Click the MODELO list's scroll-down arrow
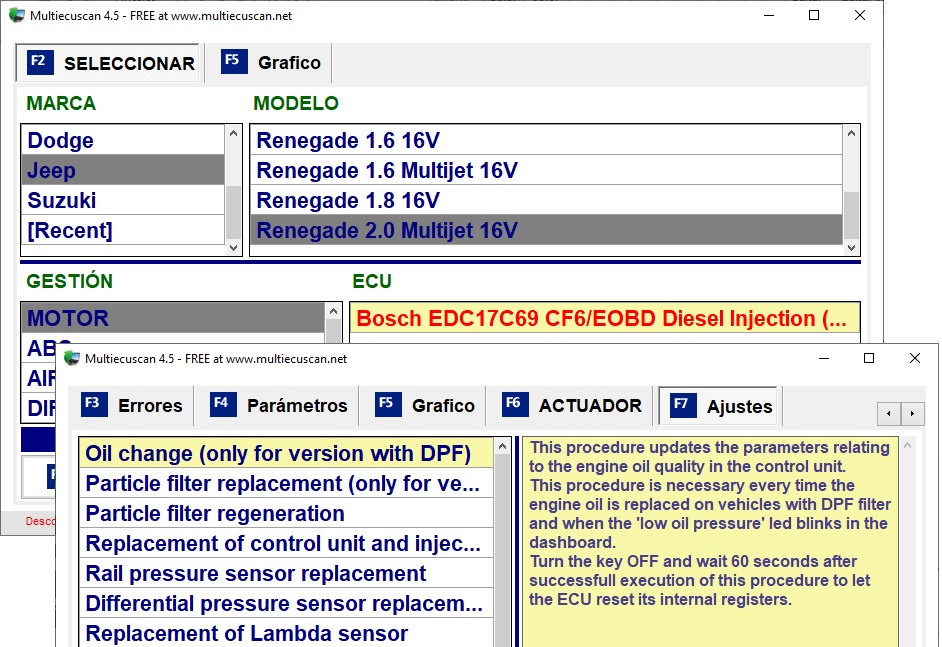This screenshot has width=942, height=647. point(851,248)
